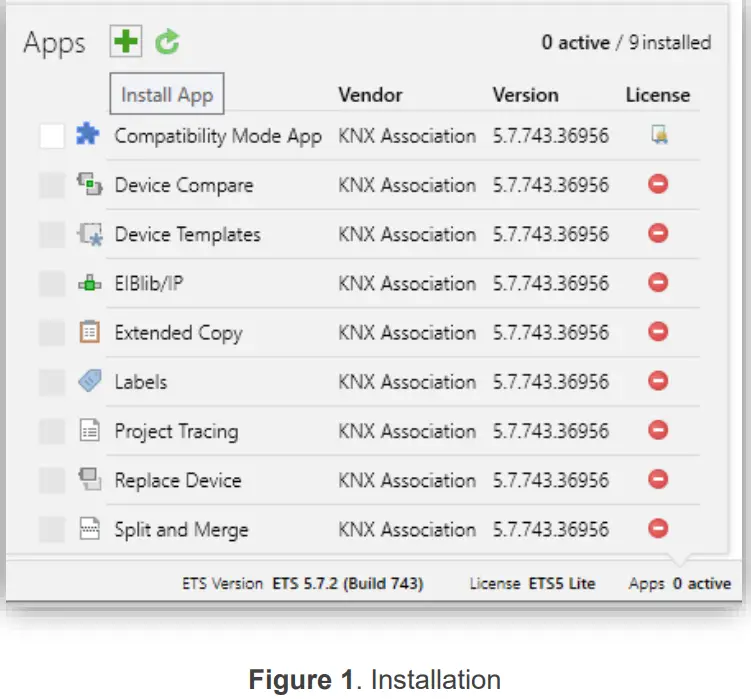This screenshot has height=699, width=751.
Task: Click the red license icon for Split and Merge
Action: (x=658, y=528)
